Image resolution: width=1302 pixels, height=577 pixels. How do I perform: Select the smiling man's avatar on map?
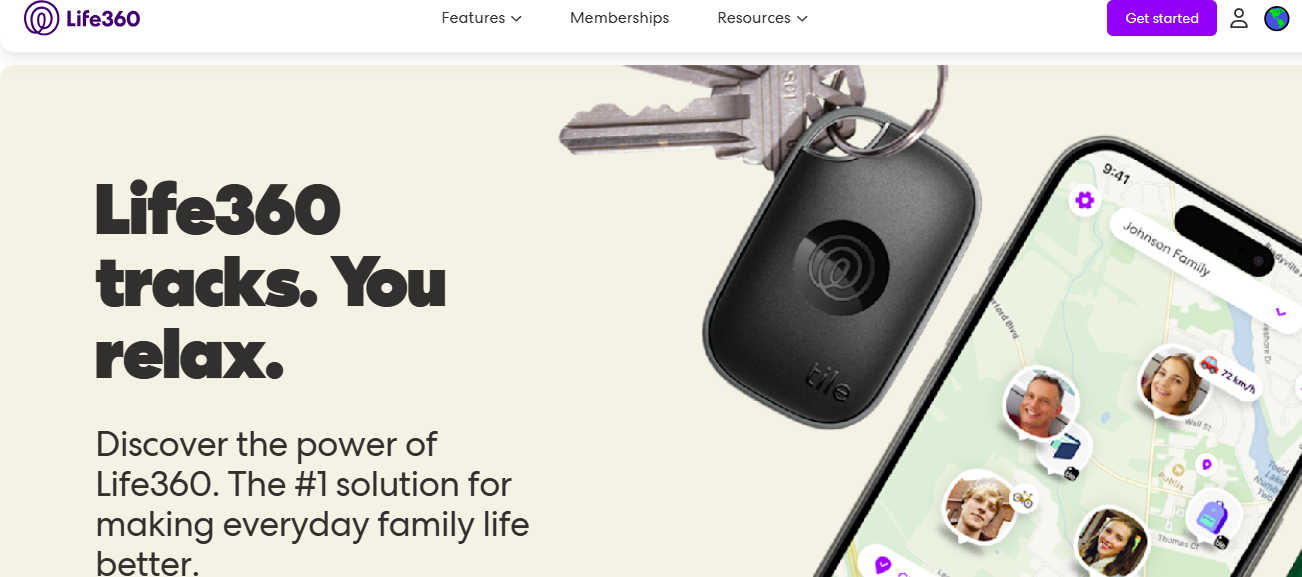point(1042,403)
